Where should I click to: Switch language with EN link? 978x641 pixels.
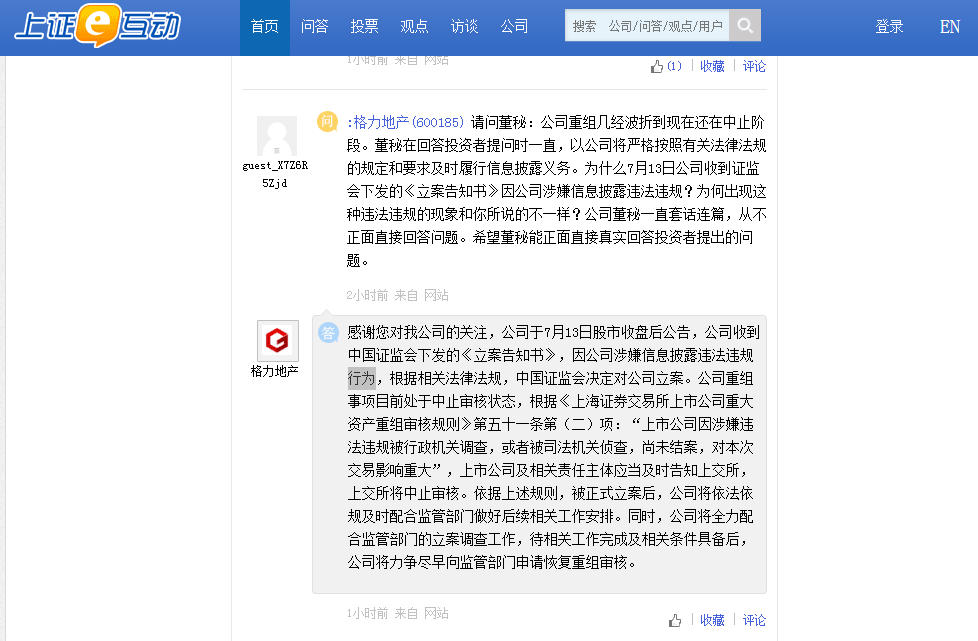tap(949, 27)
